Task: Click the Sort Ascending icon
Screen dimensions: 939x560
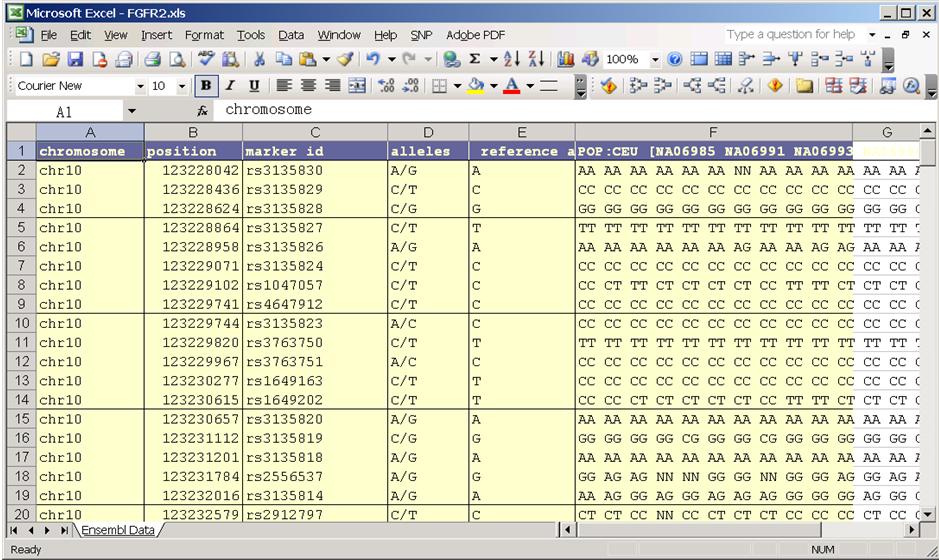Action: [x=511, y=60]
